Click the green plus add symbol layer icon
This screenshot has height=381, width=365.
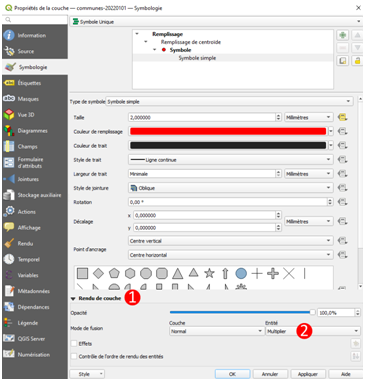[x=343, y=35]
